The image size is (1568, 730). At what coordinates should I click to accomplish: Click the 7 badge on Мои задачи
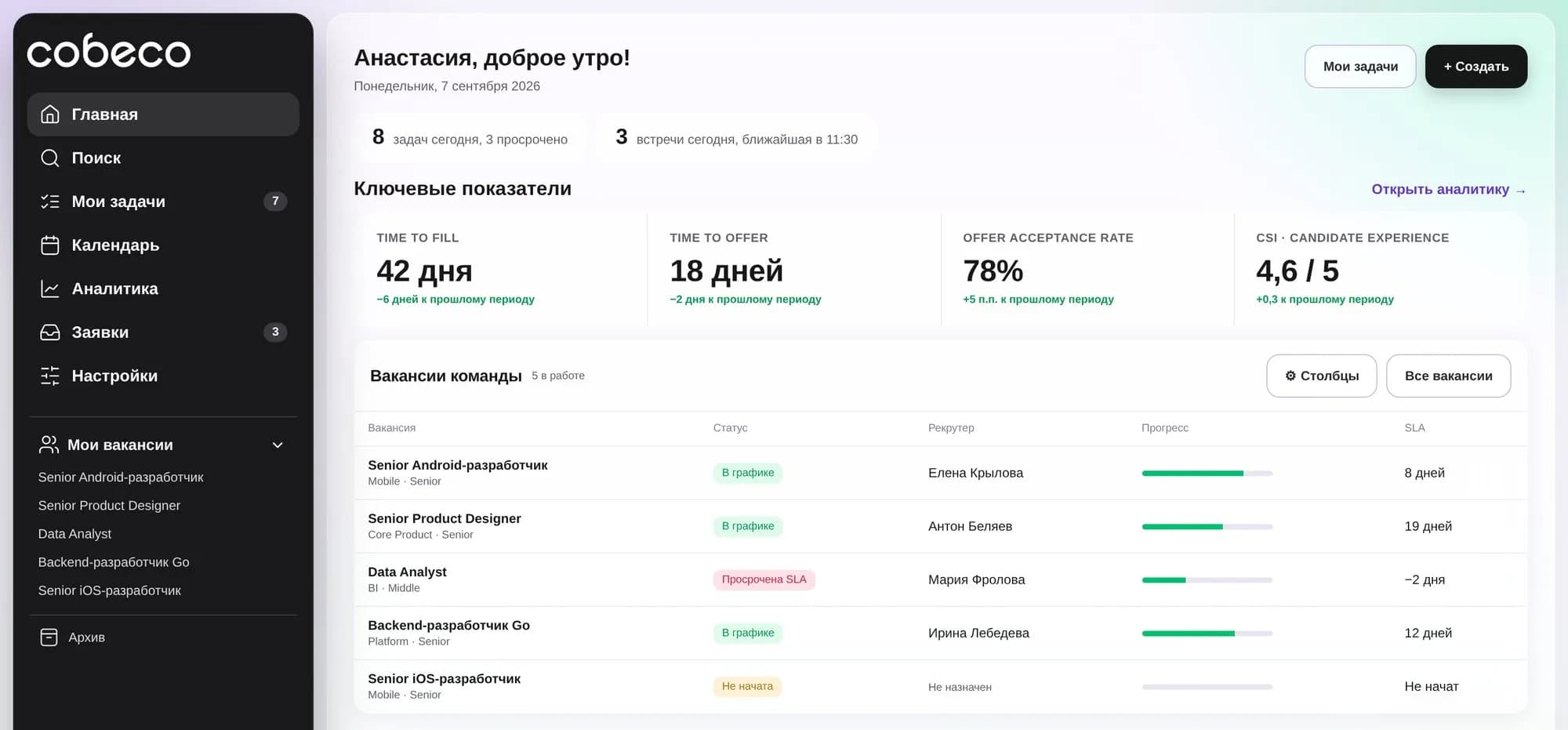(x=275, y=202)
